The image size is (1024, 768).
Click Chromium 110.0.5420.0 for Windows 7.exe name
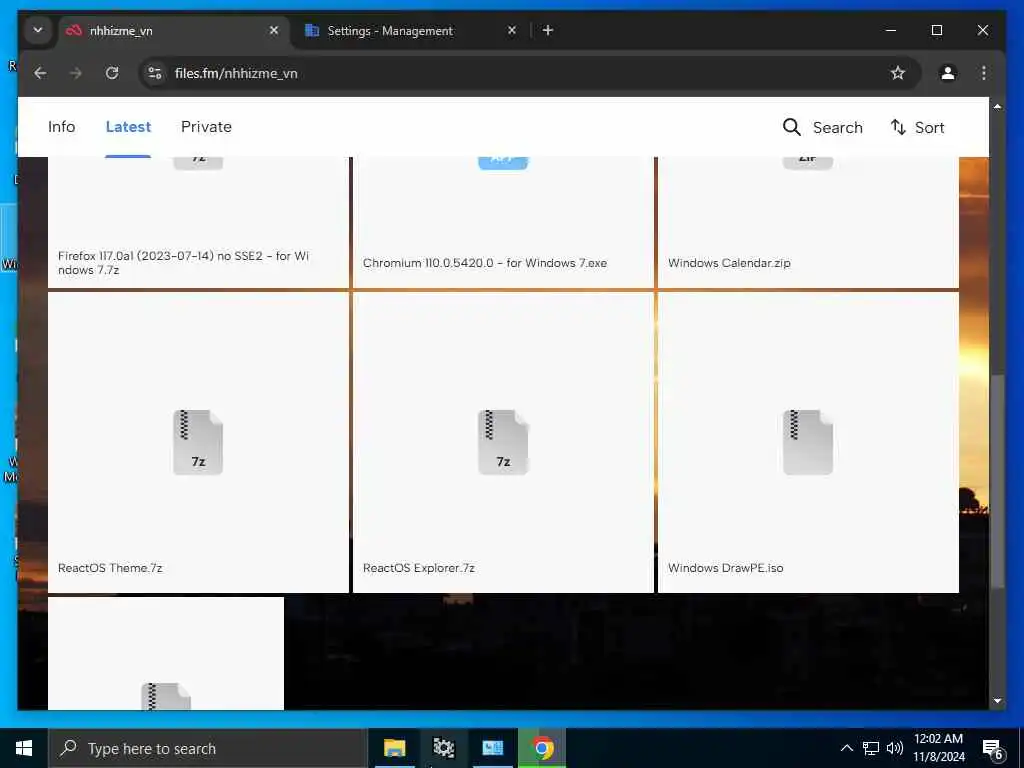click(485, 263)
